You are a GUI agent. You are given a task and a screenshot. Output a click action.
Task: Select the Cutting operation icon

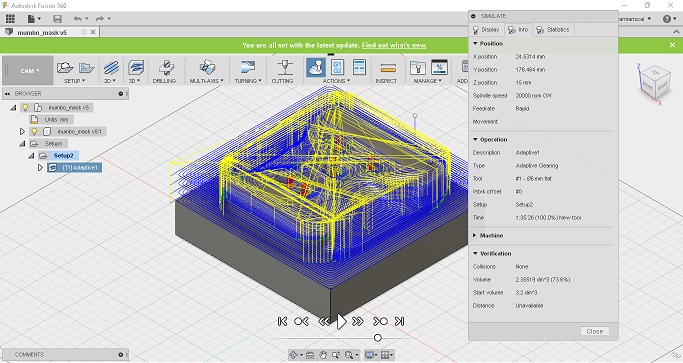284,68
